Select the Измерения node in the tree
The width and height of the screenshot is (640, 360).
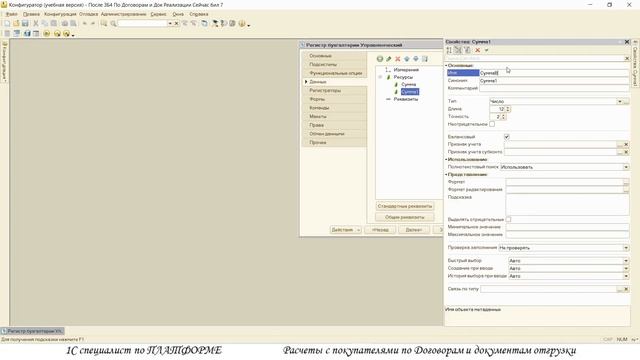[406, 70]
